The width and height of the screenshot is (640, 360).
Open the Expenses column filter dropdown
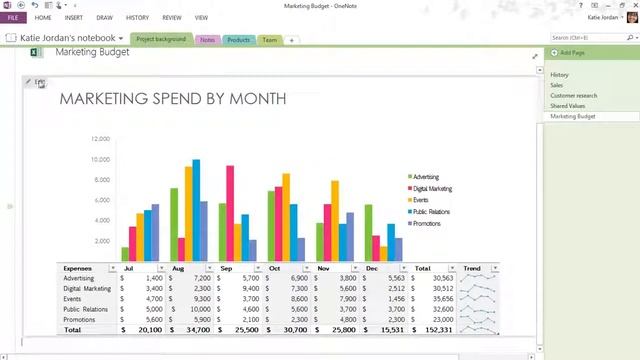pyautogui.click(x=113, y=268)
